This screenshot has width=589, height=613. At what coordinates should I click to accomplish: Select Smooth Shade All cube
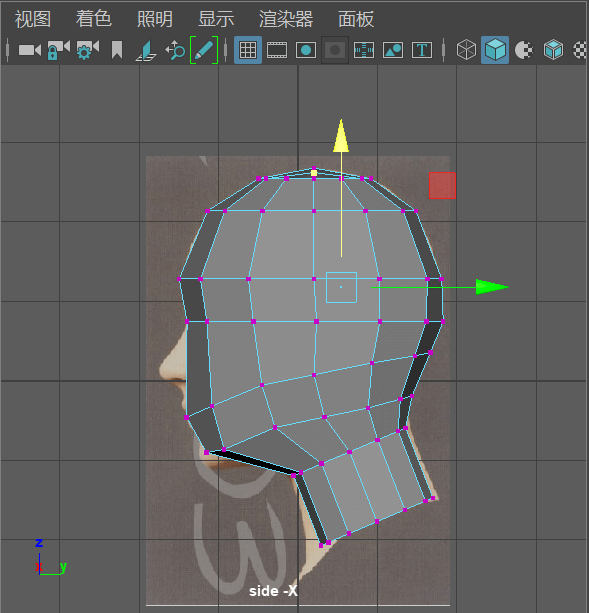point(495,50)
